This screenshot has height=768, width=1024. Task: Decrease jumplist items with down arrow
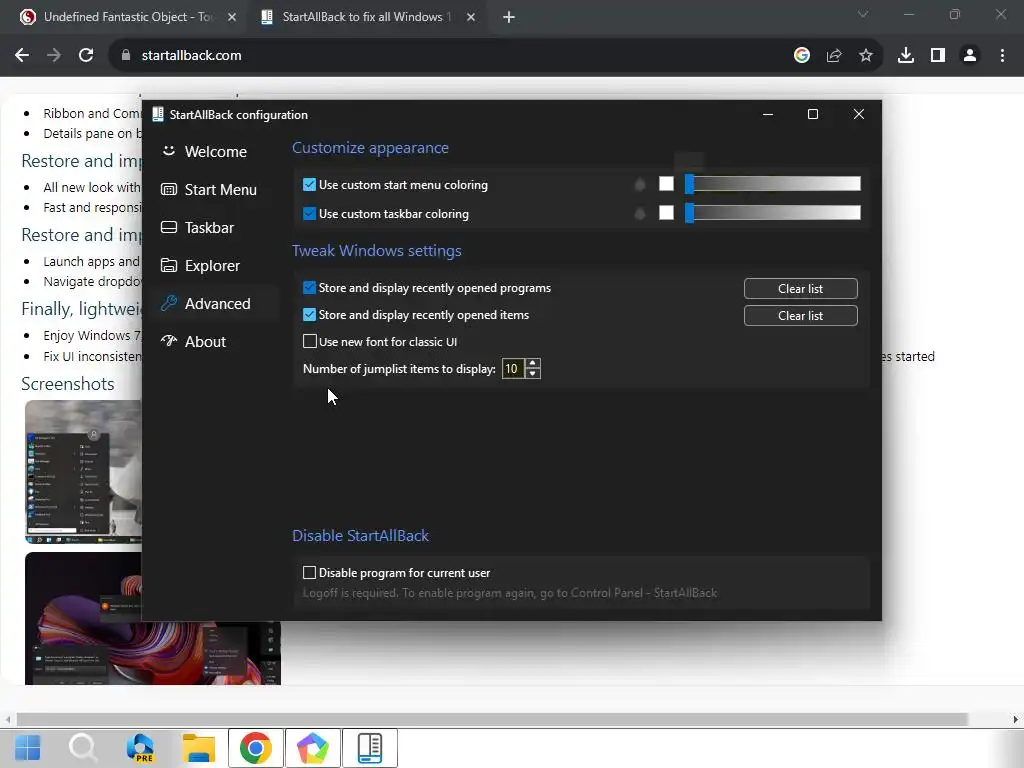pos(533,374)
